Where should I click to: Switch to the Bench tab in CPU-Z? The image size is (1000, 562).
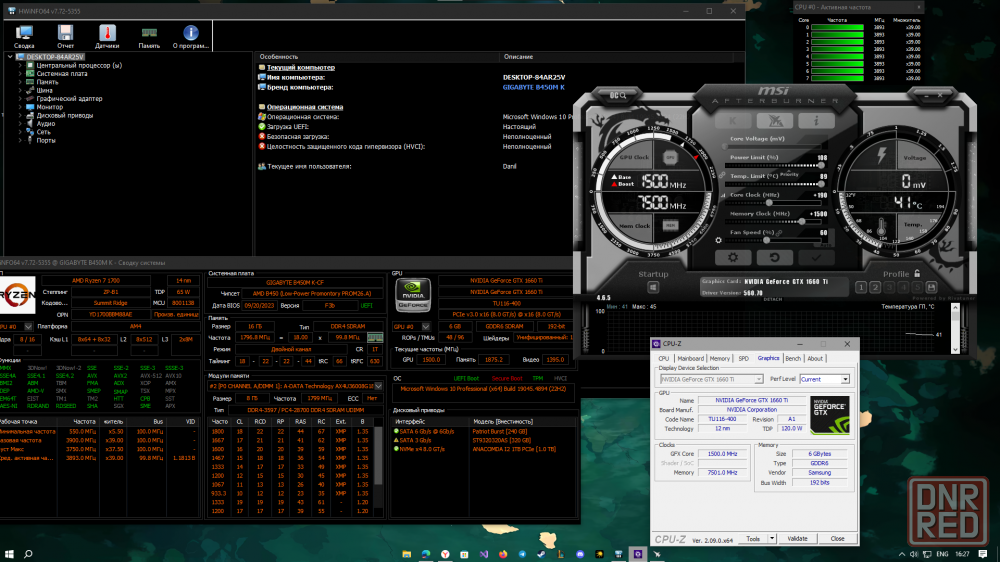793,359
